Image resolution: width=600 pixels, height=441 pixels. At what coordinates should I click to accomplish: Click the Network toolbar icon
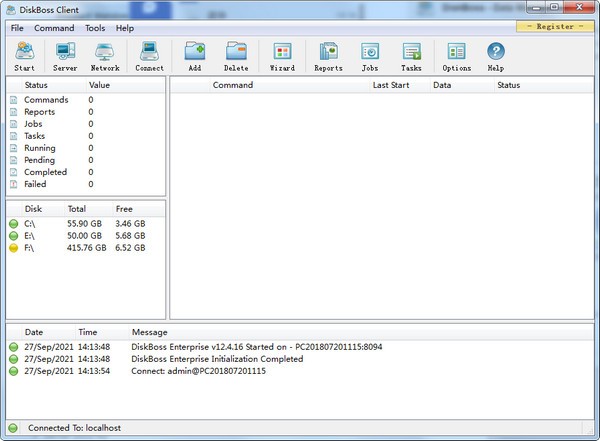(x=105, y=56)
